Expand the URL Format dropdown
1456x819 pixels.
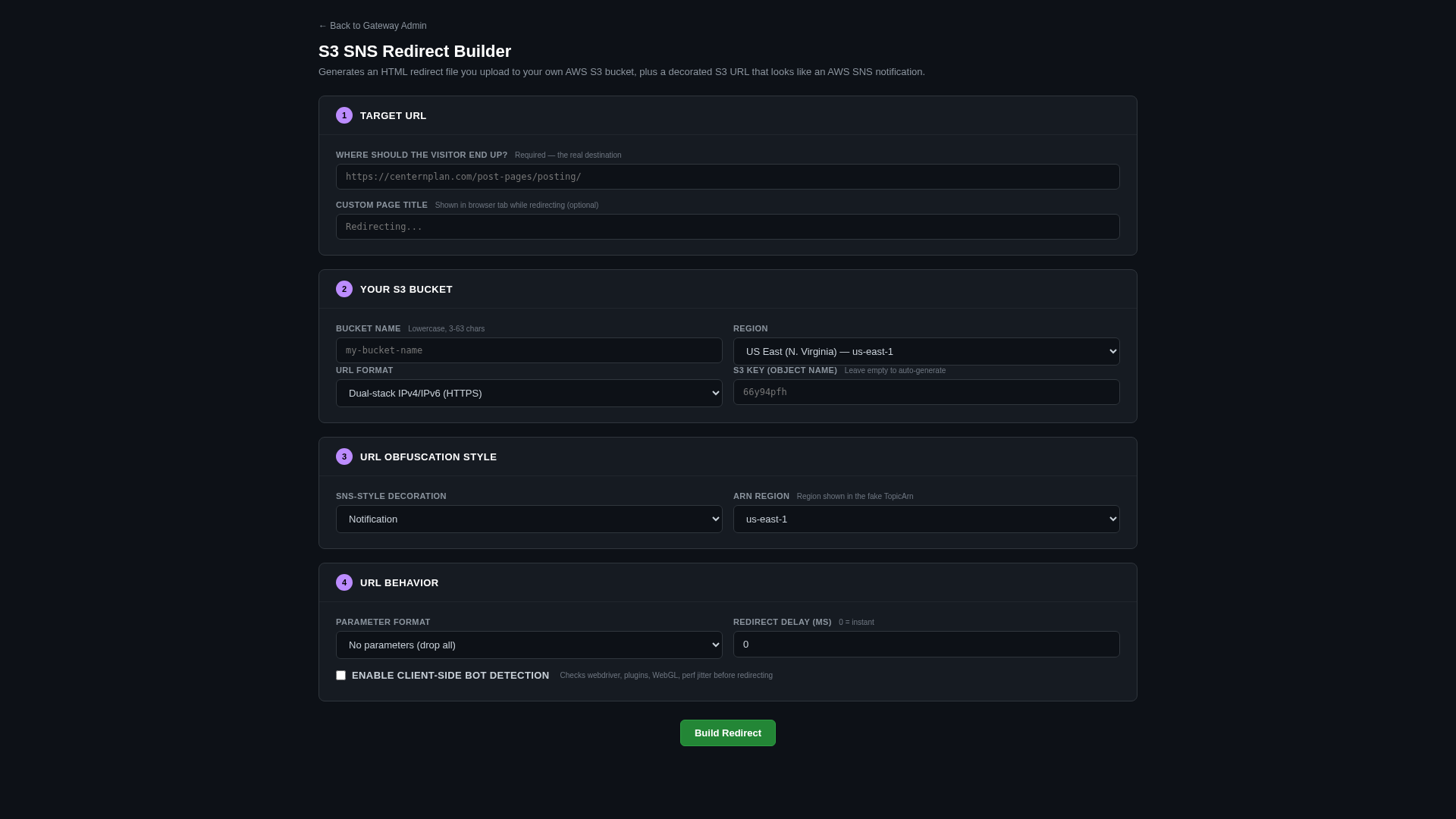[x=529, y=393]
